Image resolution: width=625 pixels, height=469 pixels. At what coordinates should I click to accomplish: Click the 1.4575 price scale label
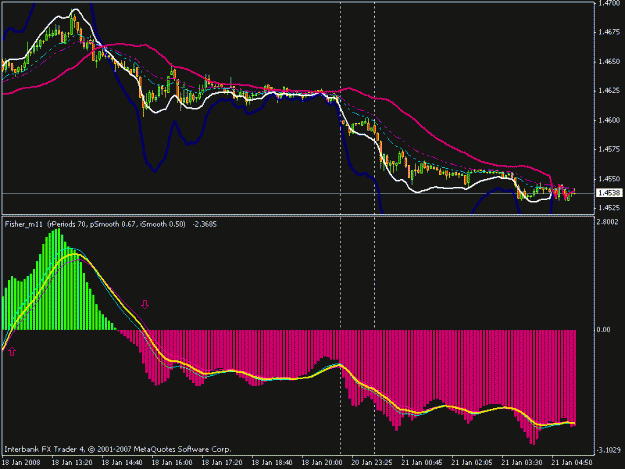[609, 149]
